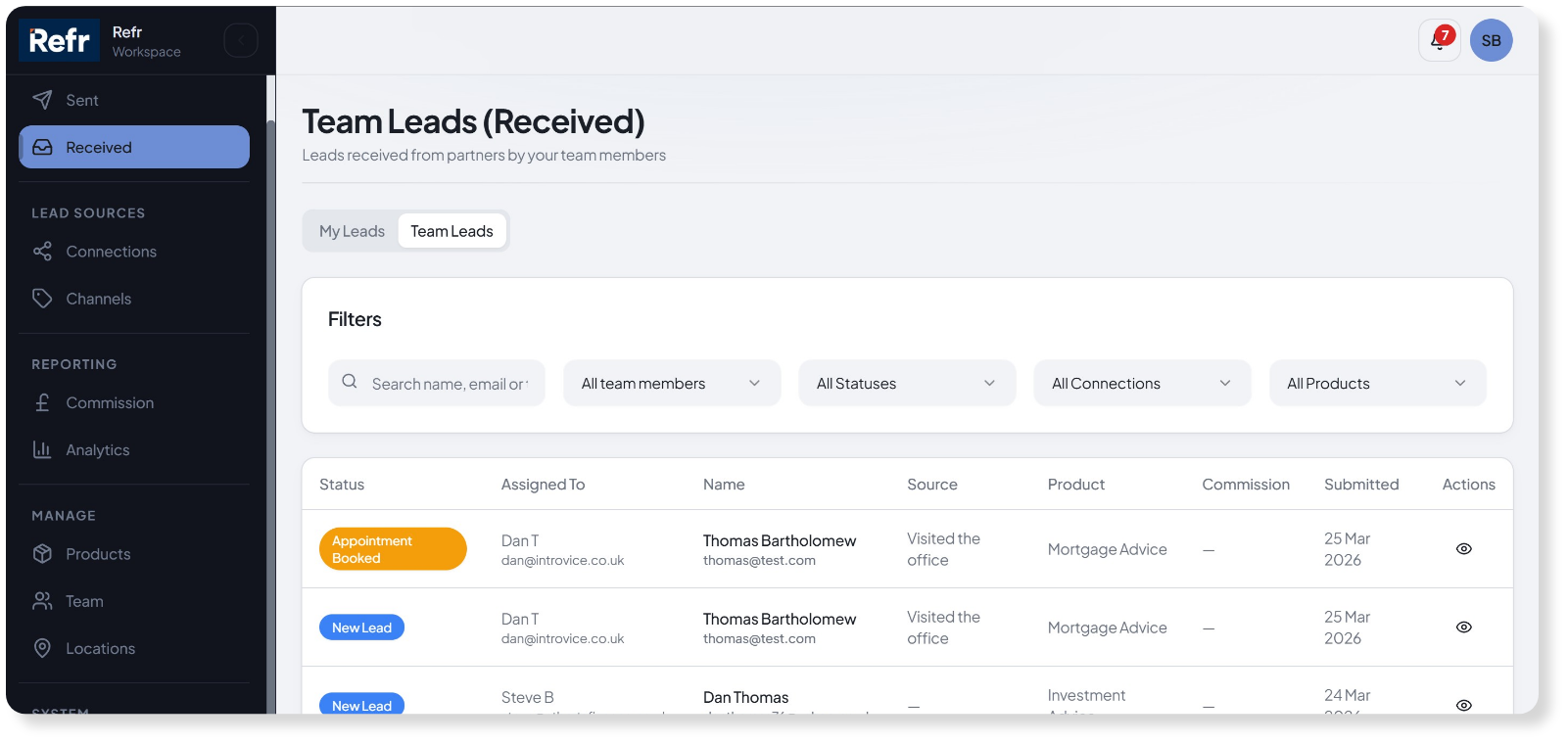Click the Products box icon
Viewport: 1568px width, 744px height.
pyautogui.click(x=42, y=554)
